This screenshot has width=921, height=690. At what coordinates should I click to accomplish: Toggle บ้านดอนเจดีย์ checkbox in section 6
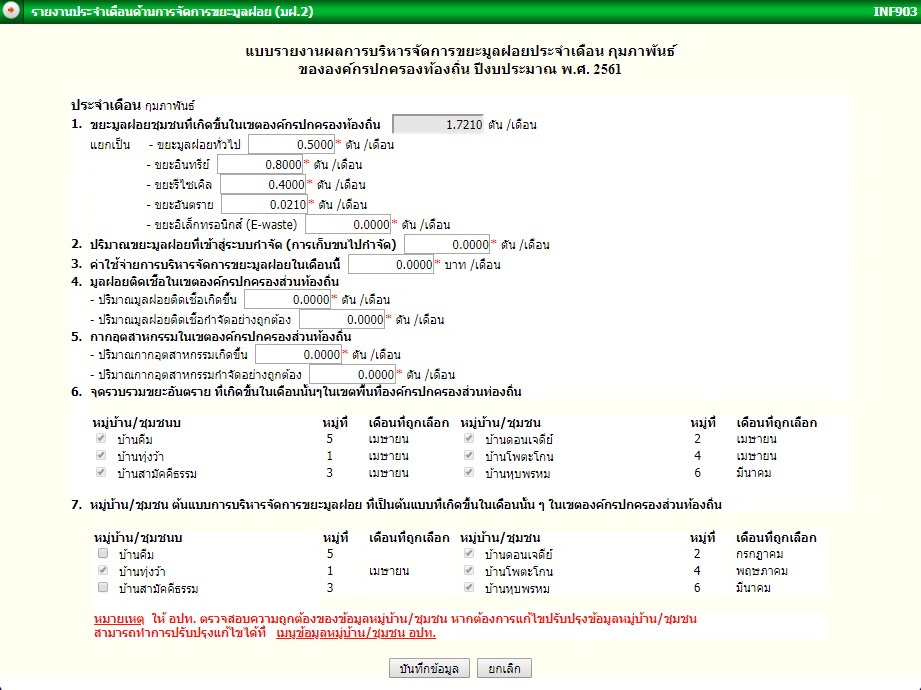pyautogui.click(x=469, y=438)
